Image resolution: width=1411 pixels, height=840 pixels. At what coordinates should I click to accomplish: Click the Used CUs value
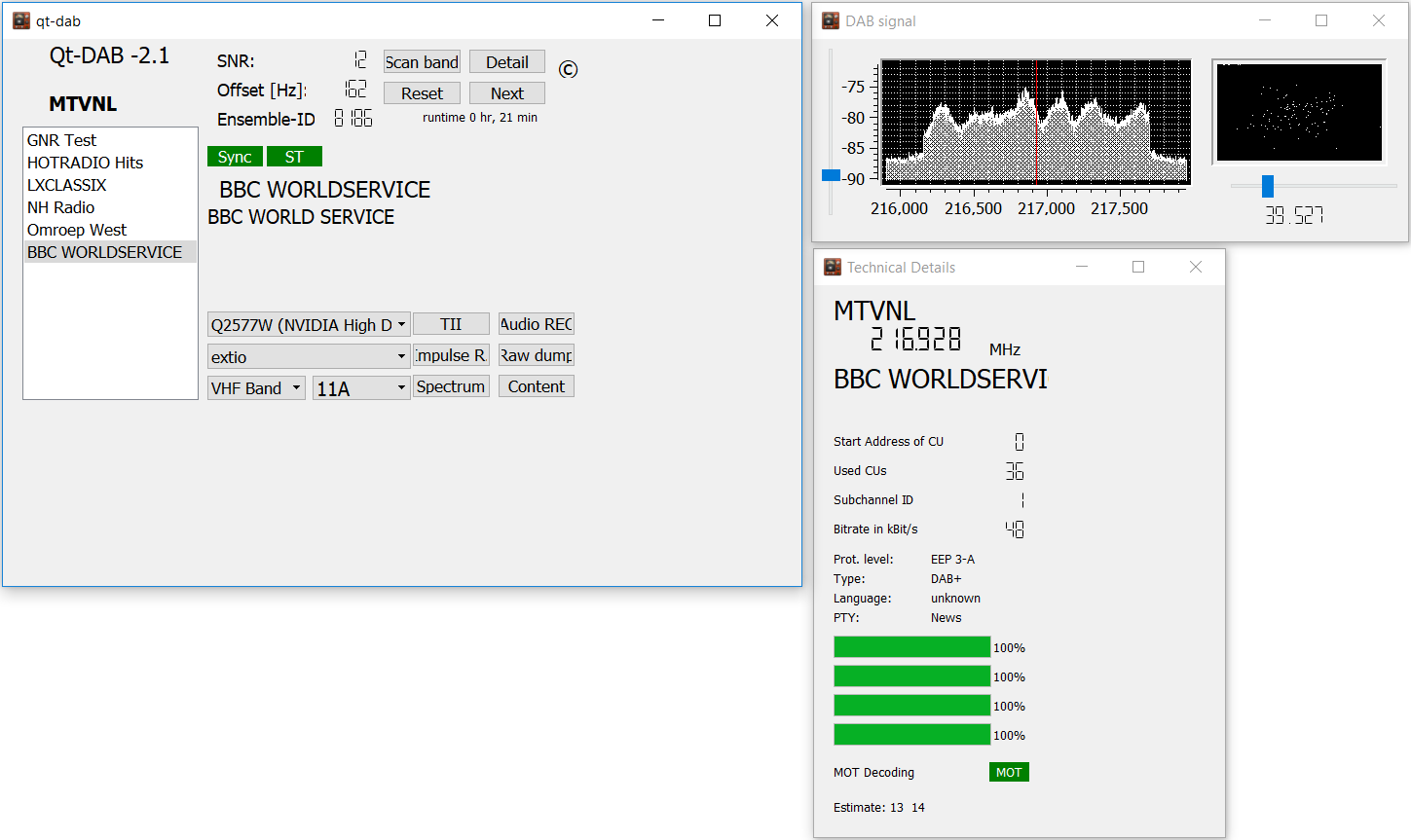pyautogui.click(x=1015, y=471)
